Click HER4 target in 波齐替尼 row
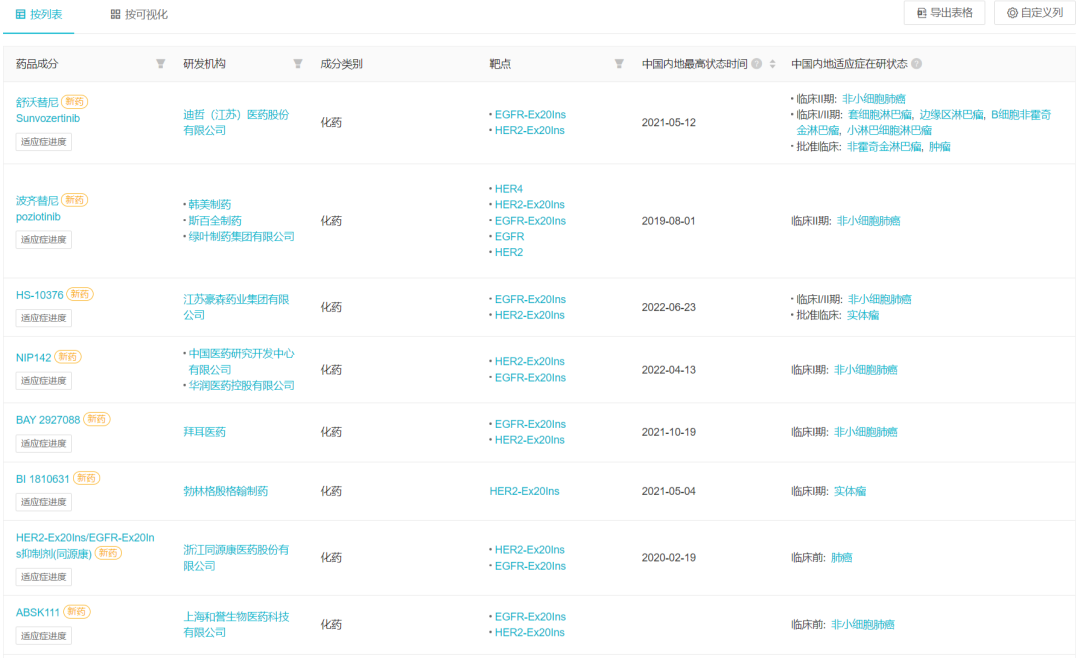 point(508,189)
